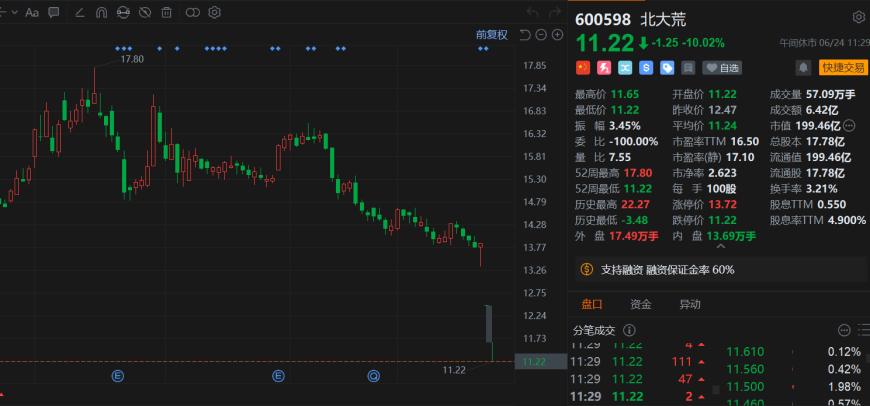
Task: Hide all drawings with crossed-eye icon
Action: click(145, 12)
